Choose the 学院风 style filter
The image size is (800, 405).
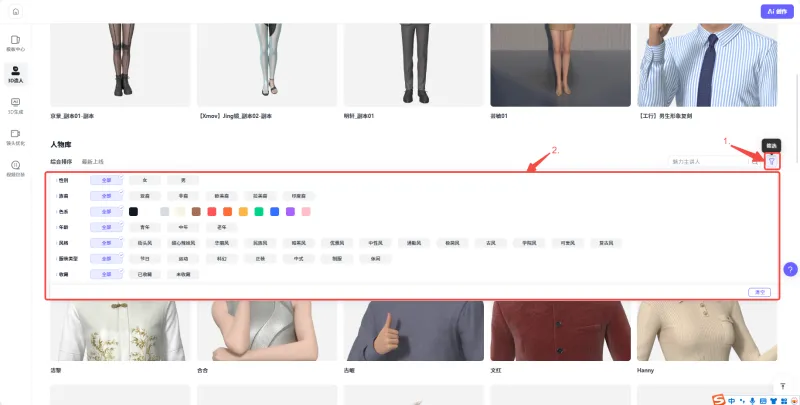(529, 243)
